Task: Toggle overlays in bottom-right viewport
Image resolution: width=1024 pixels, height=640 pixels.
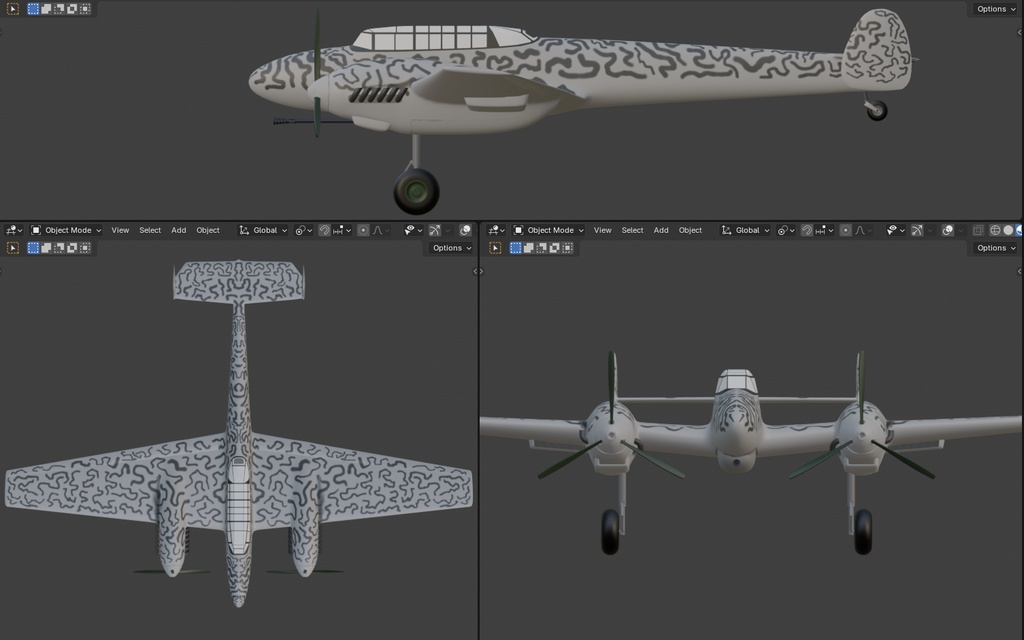Action: tap(948, 230)
